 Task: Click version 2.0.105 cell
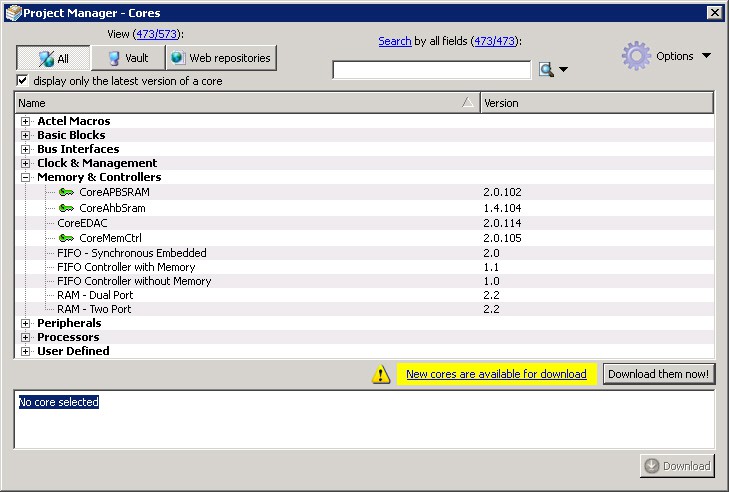502,238
